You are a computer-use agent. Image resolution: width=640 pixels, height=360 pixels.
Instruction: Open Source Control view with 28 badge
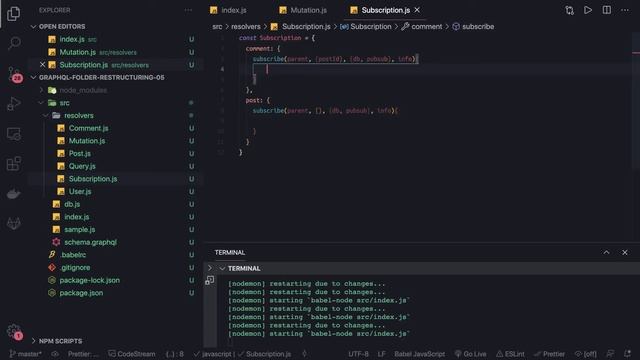pyautogui.click(x=14, y=74)
